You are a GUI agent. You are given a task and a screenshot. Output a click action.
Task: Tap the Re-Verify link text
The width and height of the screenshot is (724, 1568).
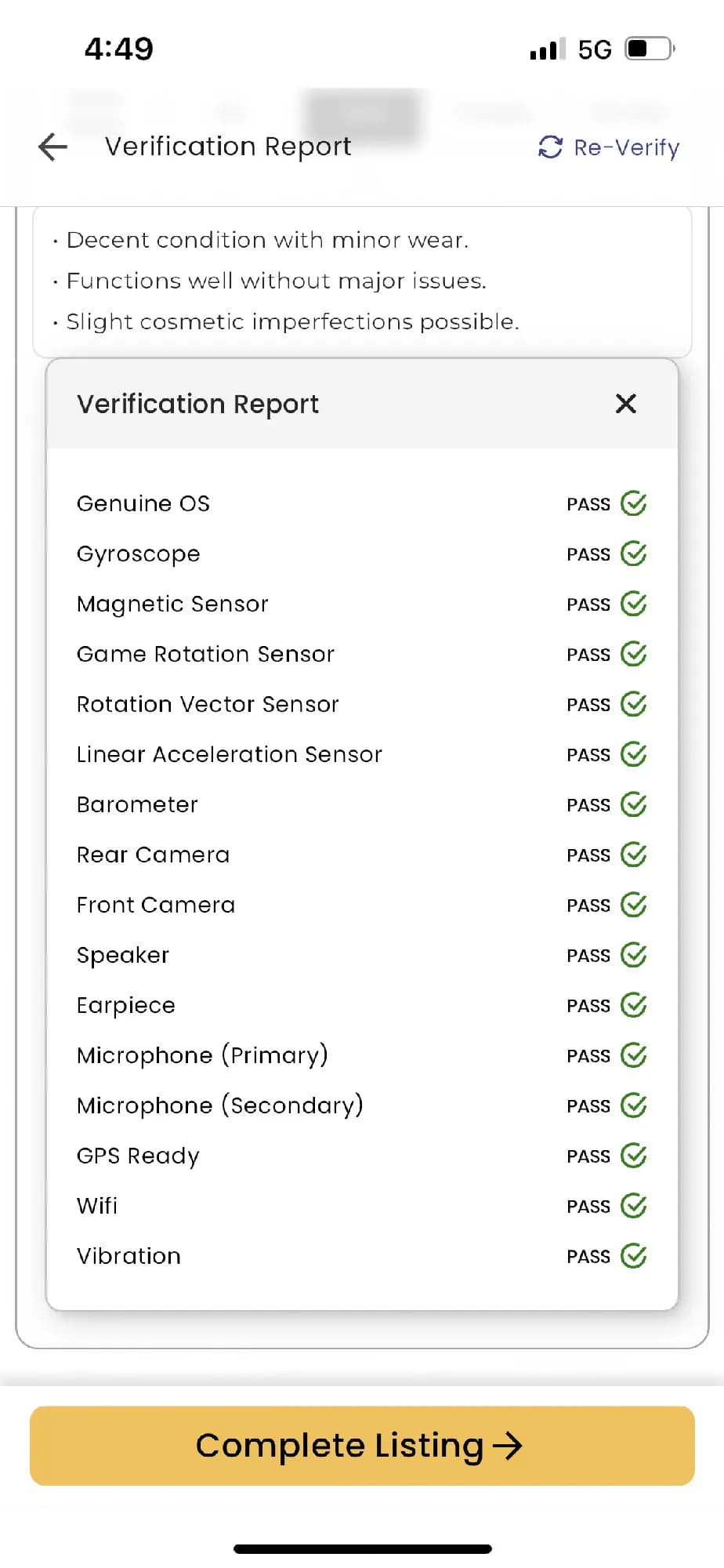(x=626, y=147)
